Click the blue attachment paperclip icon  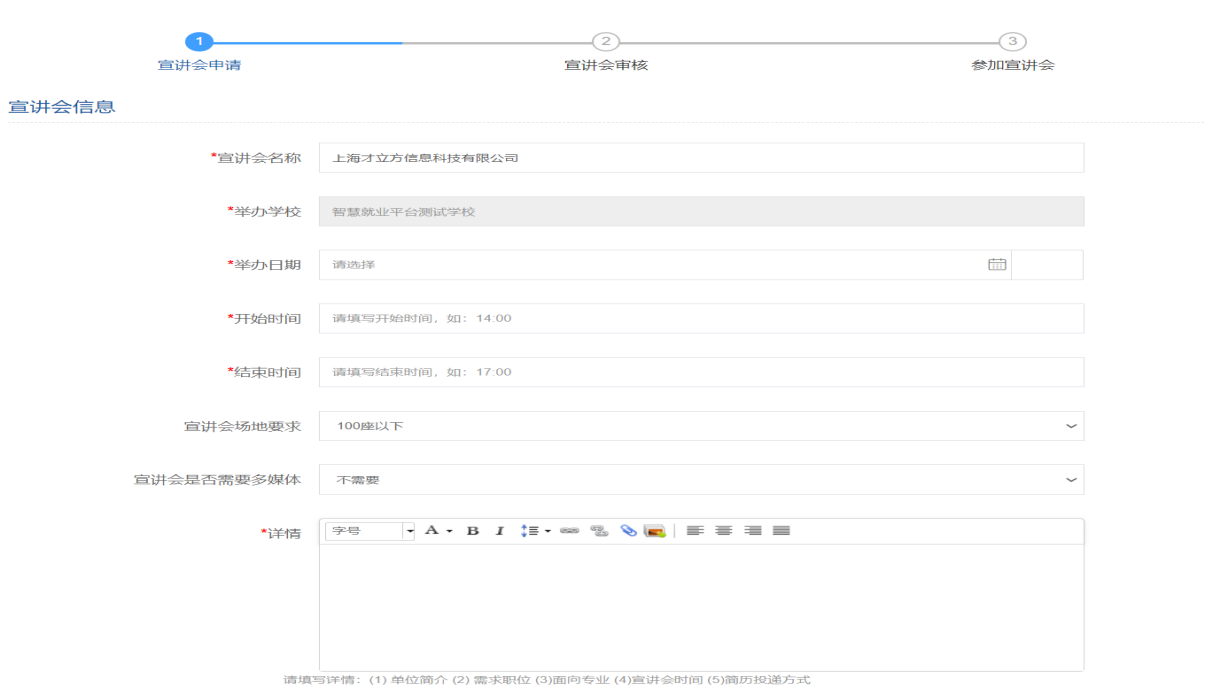pos(628,531)
